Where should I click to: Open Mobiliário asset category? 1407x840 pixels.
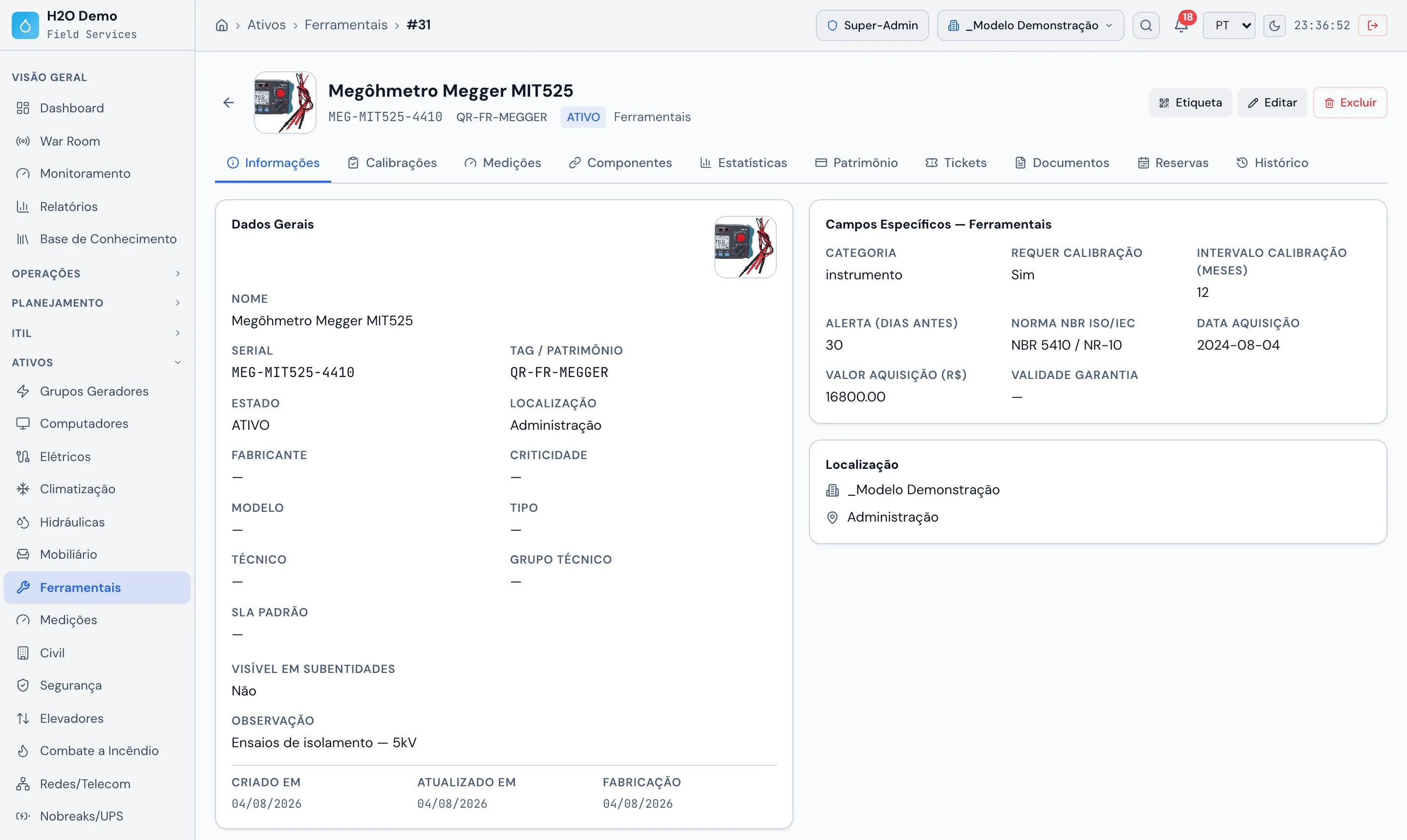[x=97, y=554]
